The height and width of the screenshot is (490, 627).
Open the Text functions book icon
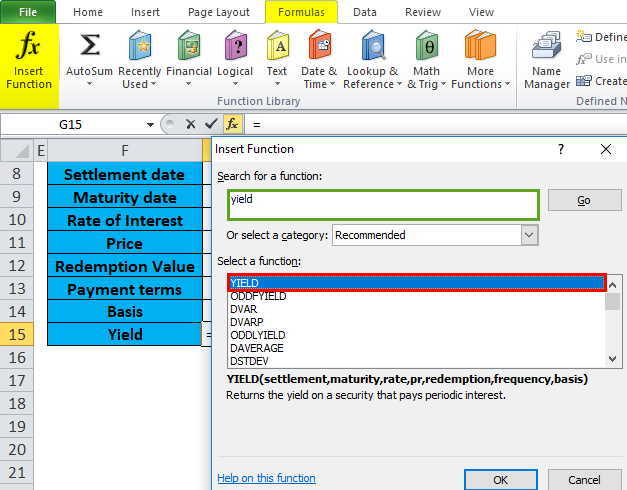(x=278, y=45)
